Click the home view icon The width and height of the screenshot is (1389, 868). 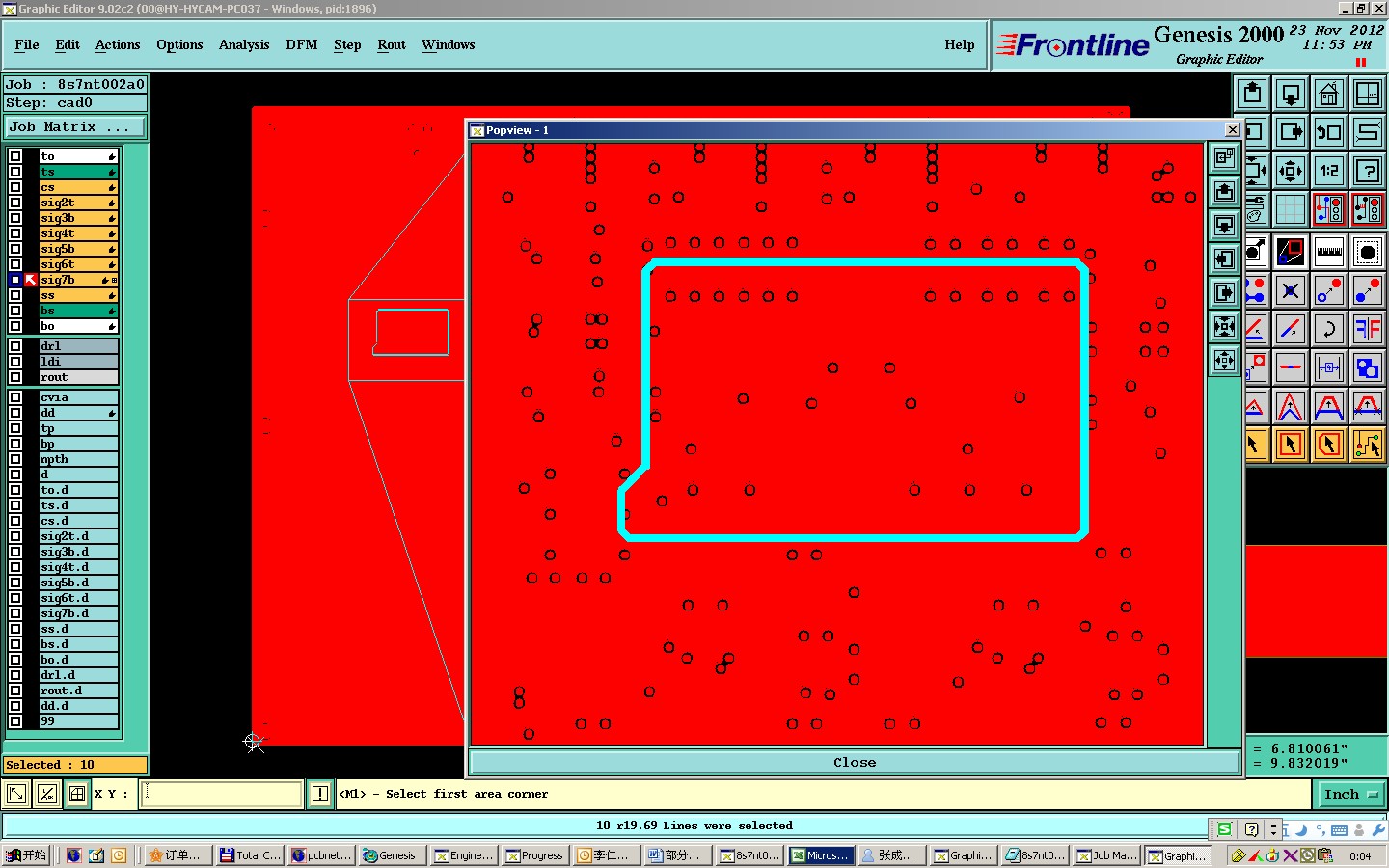(x=1329, y=94)
